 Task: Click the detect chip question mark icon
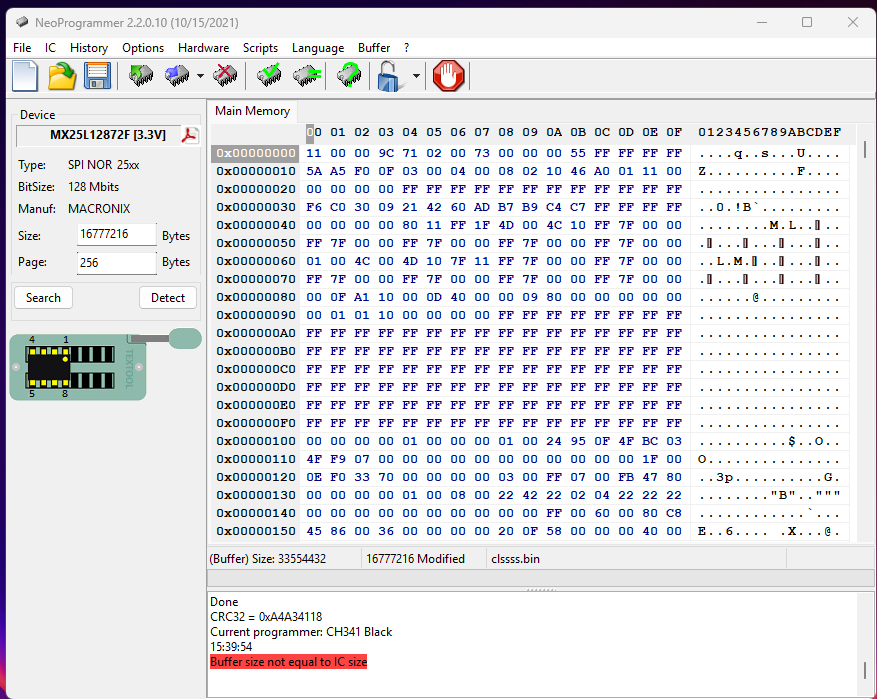point(349,75)
